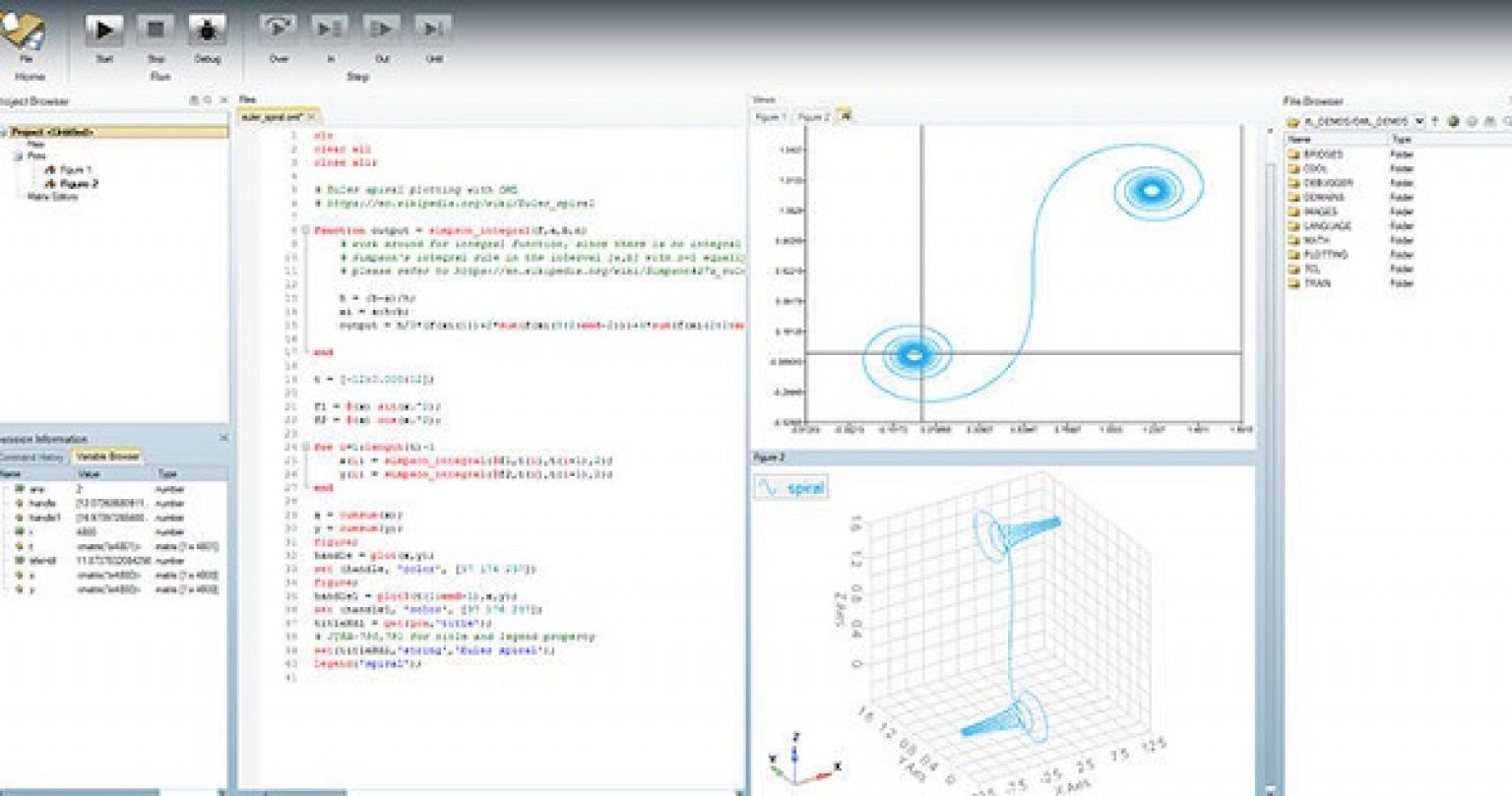Click the search icon in the Project Browser header
This screenshot has width=1512, height=796.
209,99
